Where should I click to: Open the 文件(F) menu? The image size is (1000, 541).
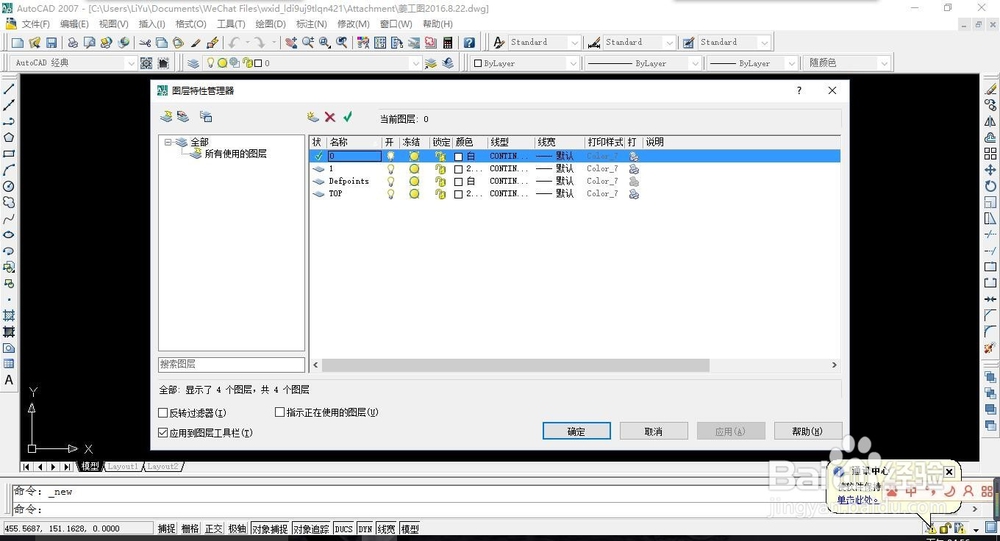(36, 24)
